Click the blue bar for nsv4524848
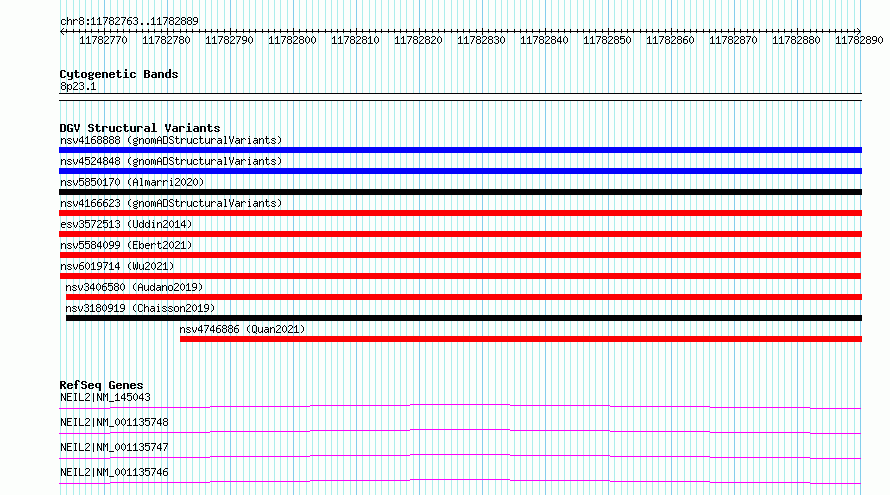The width and height of the screenshot is (890, 495). [x=460, y=171]
